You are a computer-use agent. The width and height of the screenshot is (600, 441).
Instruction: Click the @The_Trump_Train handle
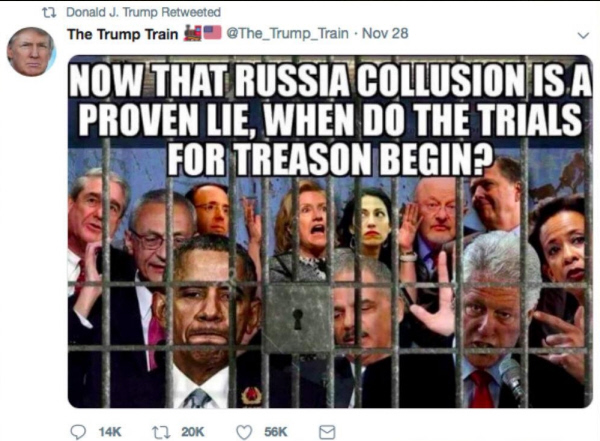pos(288,33)
